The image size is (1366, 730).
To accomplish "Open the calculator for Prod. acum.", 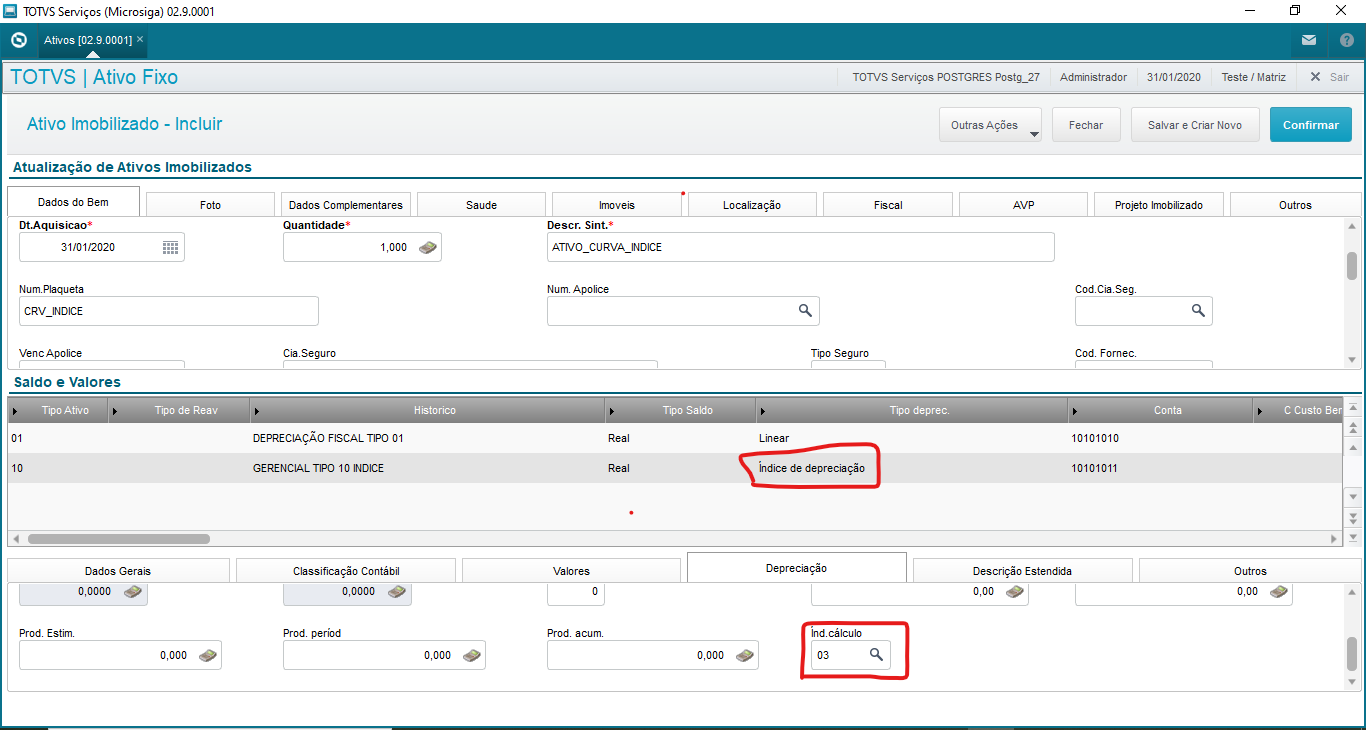I will (x=745, y=655).
